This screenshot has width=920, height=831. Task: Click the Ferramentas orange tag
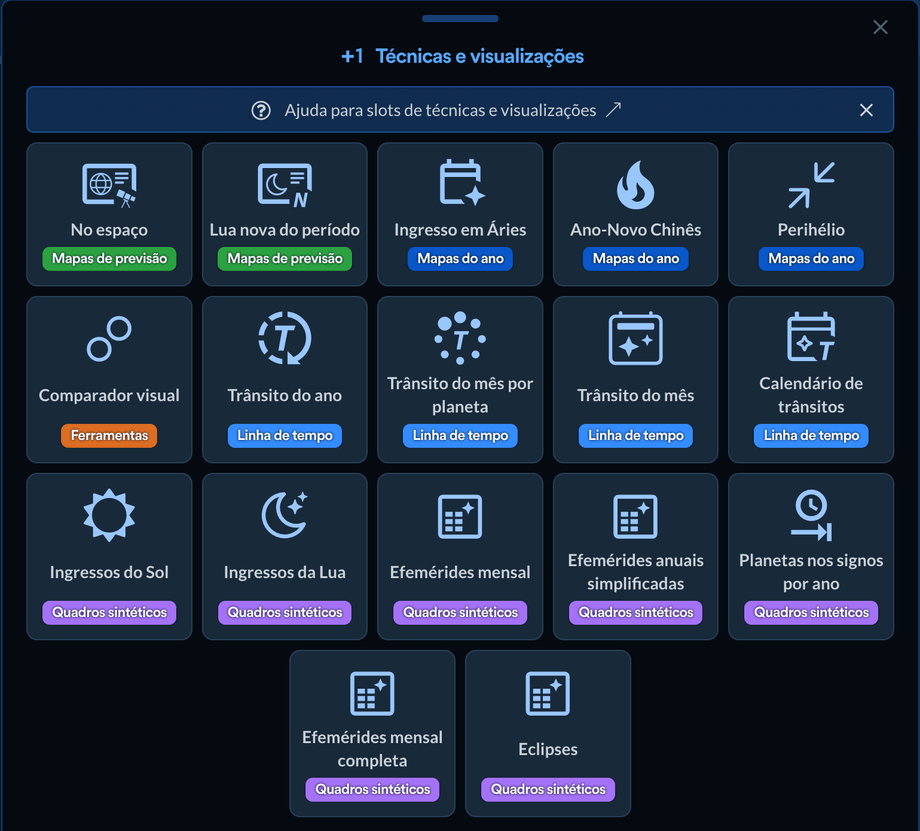coord(109,435)
